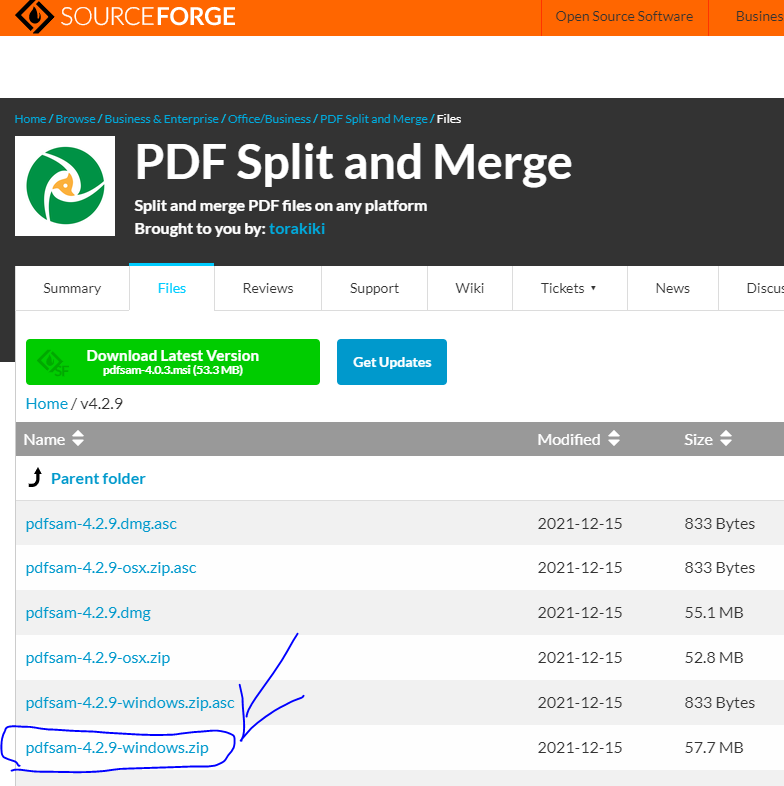Screen dimensions: 784x786
Task: Sort files by Size column arrows
Action: (726, 439)
